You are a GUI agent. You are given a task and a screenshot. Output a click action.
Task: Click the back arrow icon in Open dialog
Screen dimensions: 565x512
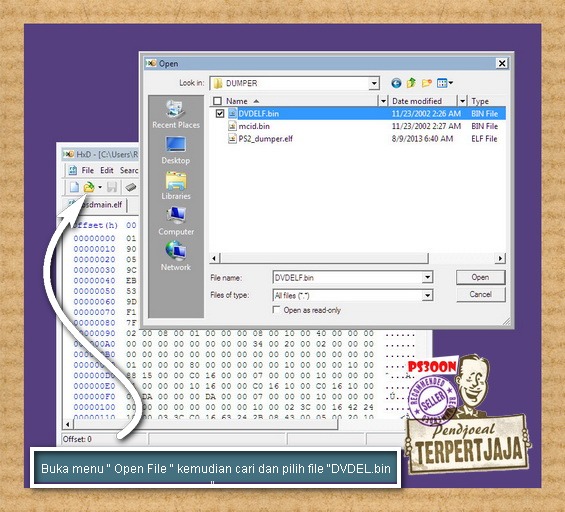(396, 83)
